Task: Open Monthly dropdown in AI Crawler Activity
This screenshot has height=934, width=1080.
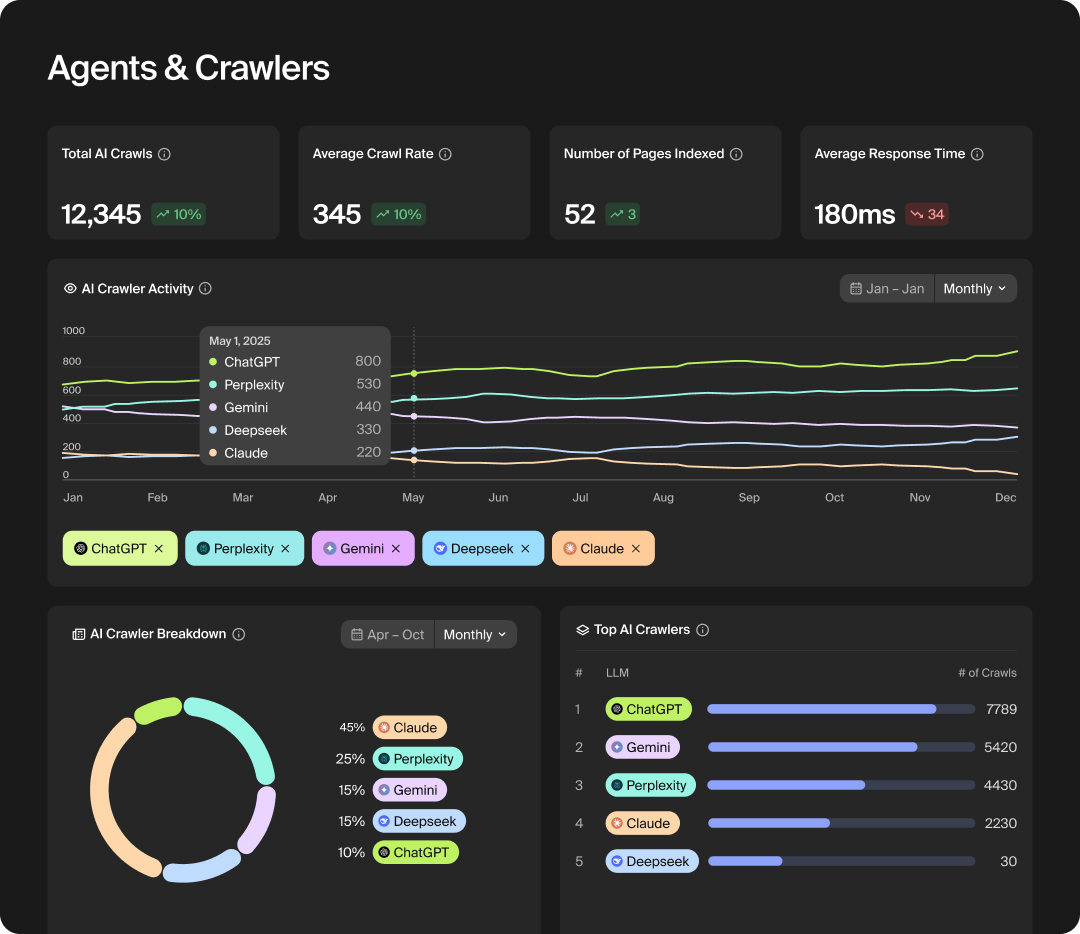Action: pos(975,289)
